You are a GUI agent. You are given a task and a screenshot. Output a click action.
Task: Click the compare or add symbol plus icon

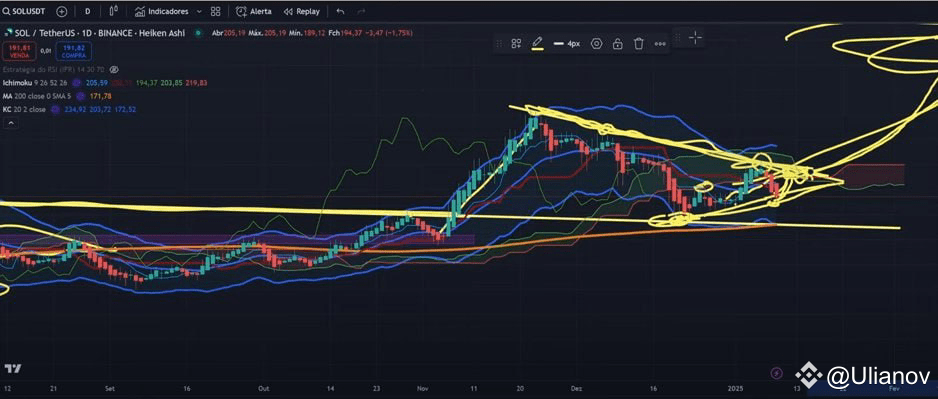pos(62,11)
